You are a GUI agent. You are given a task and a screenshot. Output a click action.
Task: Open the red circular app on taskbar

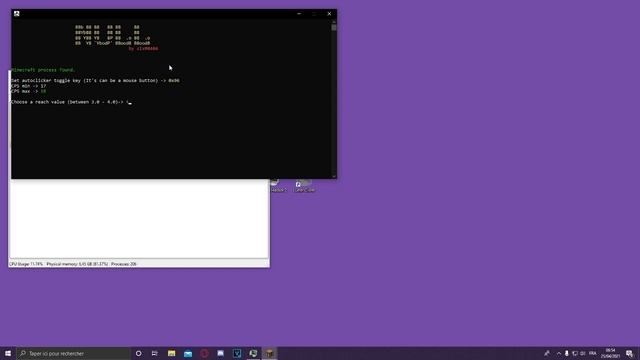[x=204, y=353]
